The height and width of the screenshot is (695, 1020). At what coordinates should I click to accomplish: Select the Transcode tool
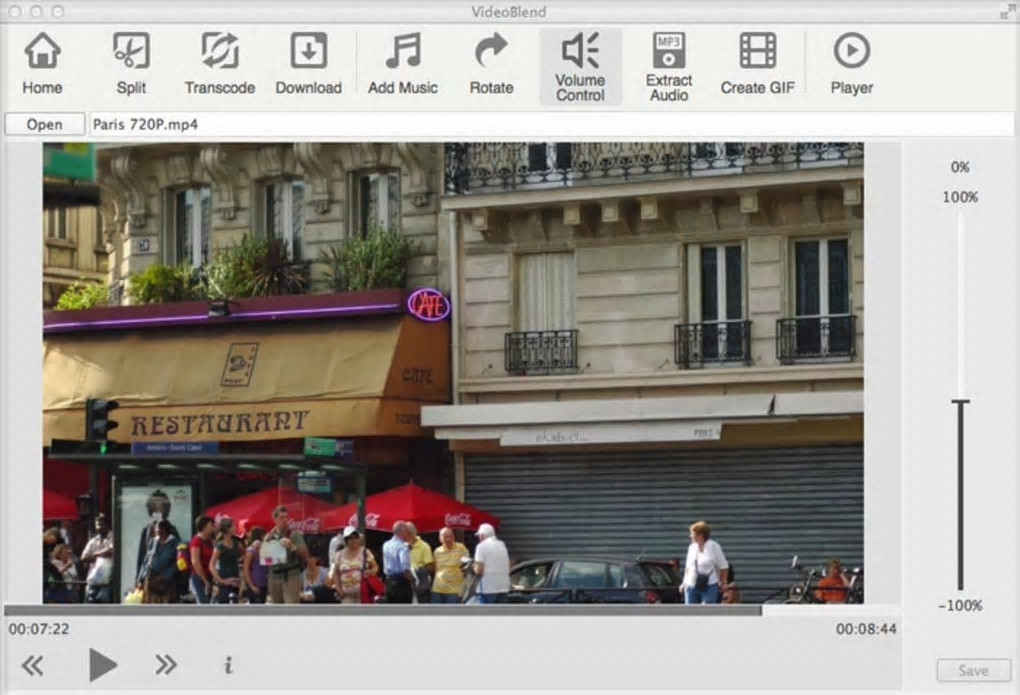pyautogui.click(x=220, y=64)
